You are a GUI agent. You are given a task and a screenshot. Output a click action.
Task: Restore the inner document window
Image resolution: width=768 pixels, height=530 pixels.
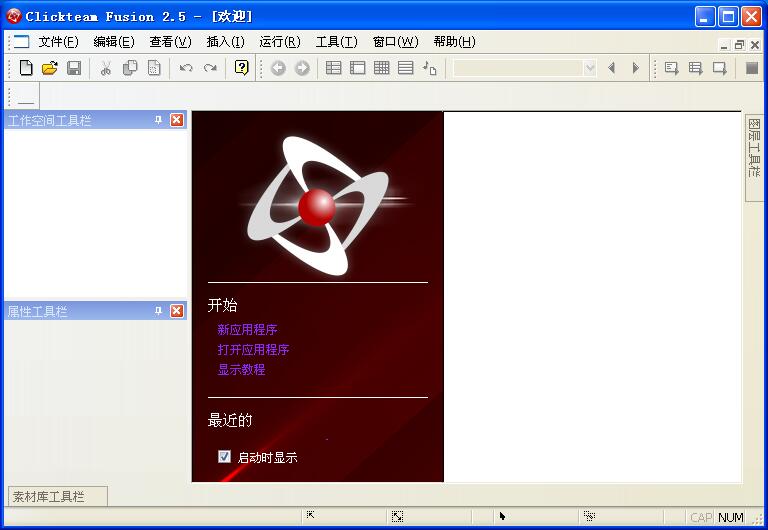(x=740, y=45)
